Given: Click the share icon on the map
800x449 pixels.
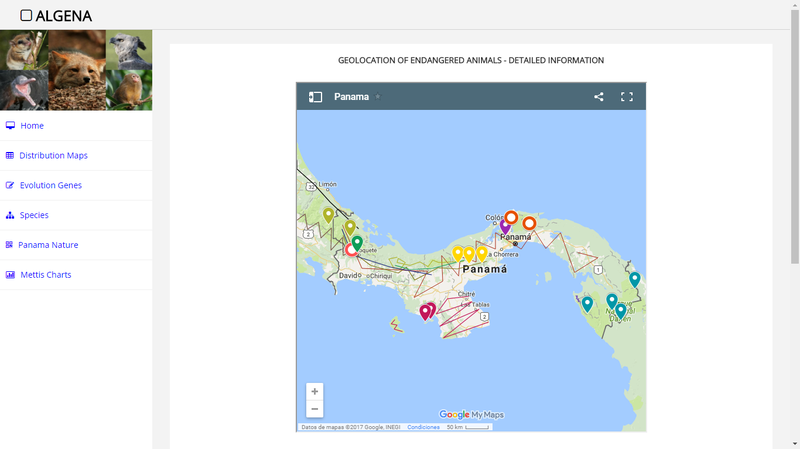Looking at the screenshot, I should (x=599, y=97).
